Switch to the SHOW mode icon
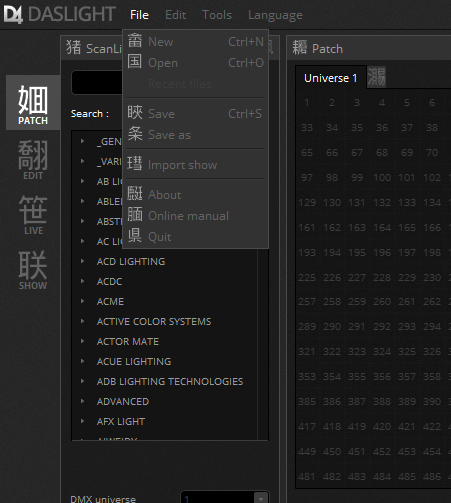 tap(33, 269)
